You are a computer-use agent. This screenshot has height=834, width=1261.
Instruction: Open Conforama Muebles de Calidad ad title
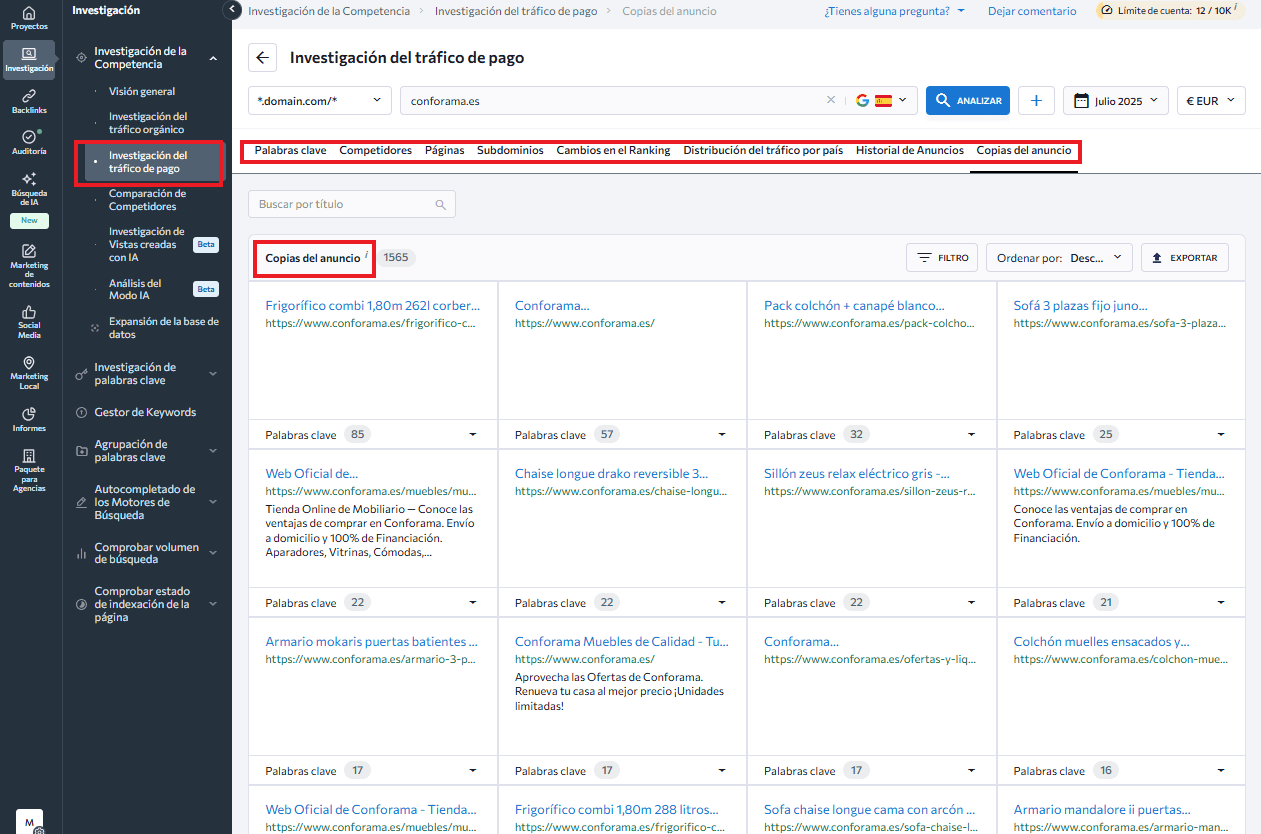click(621, 642)
